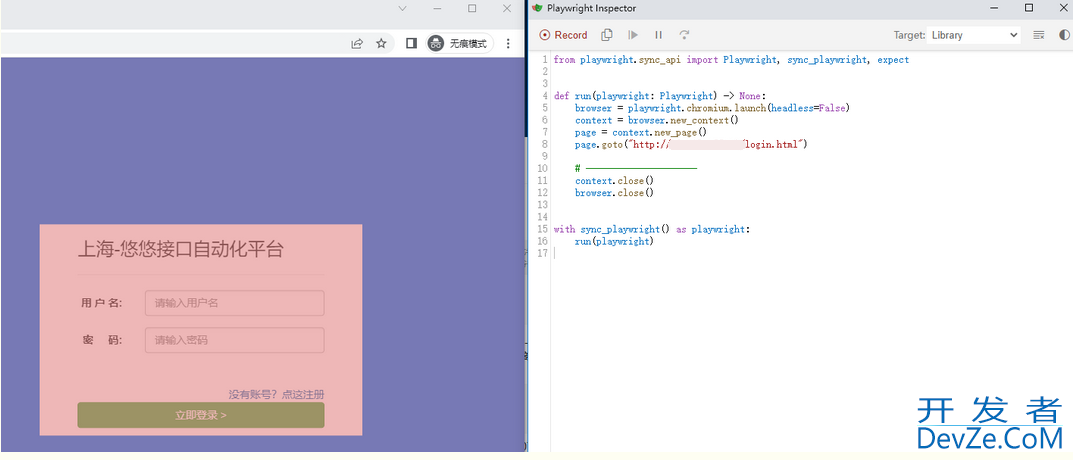The height and width of the screenshot is (460, 1073).
Task: Click the 无痕模式 incognito badge
Action: coord(459,44)
